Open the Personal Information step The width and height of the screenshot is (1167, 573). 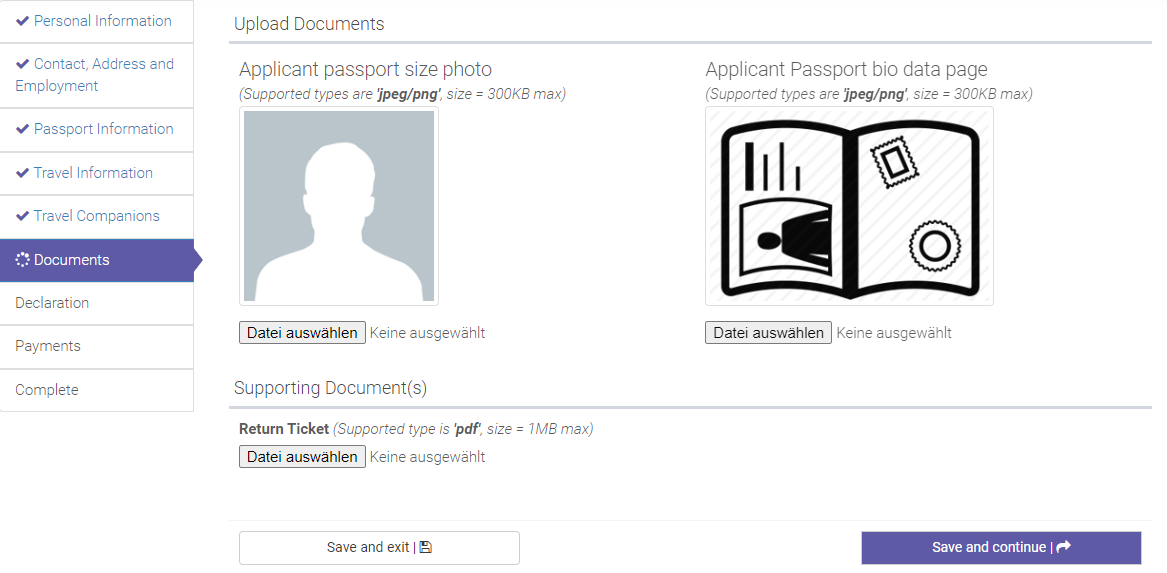coord(102,21)
